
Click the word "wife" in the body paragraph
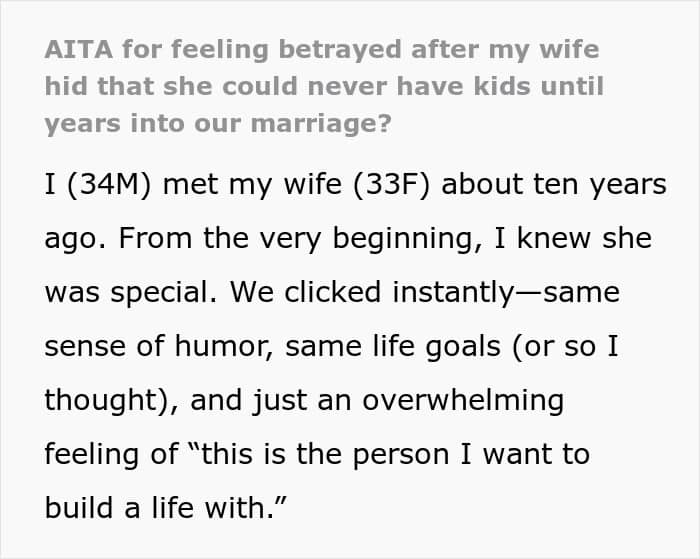(x=312, y=184)
